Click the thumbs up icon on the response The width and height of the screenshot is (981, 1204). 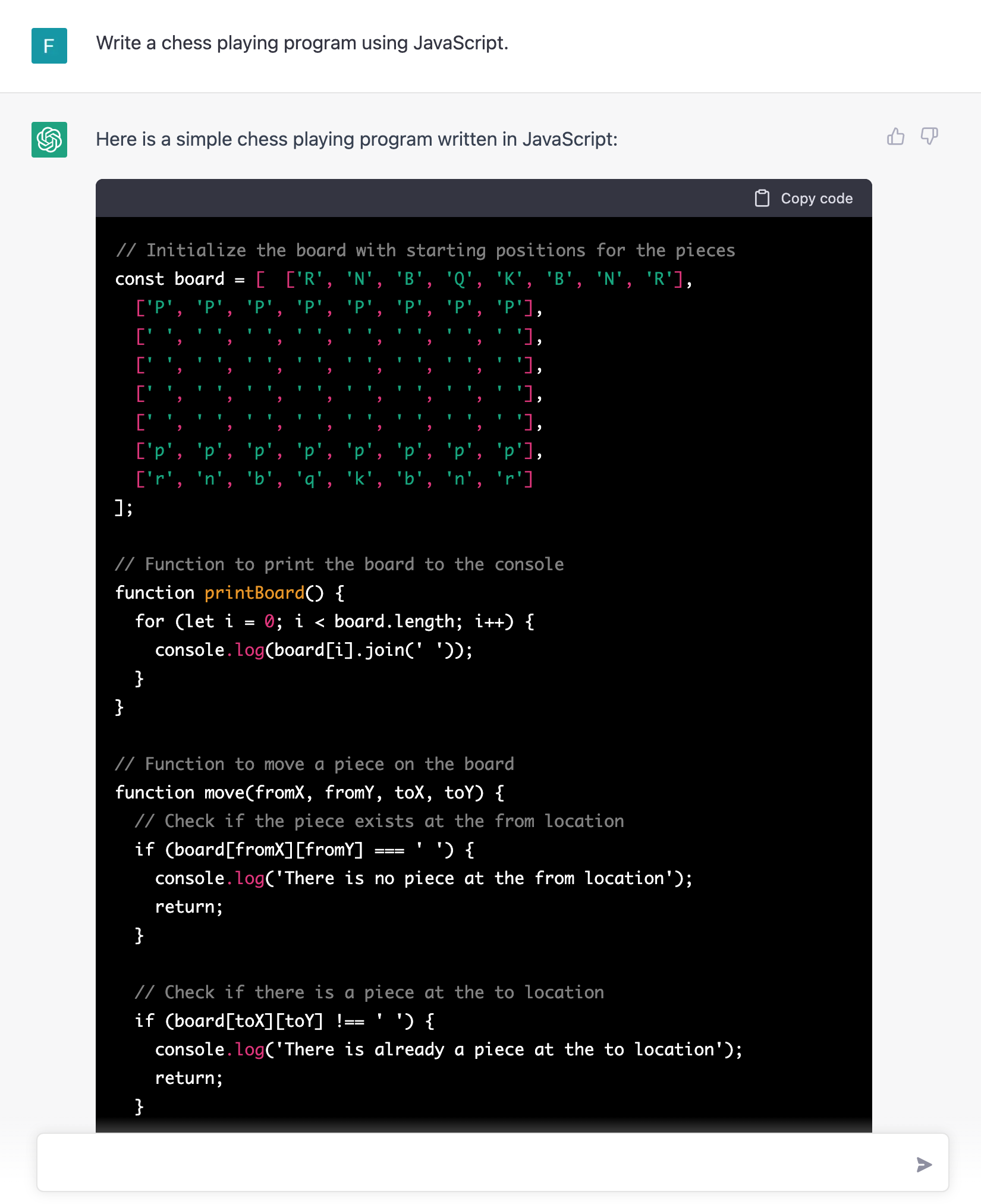coord(895,137)
